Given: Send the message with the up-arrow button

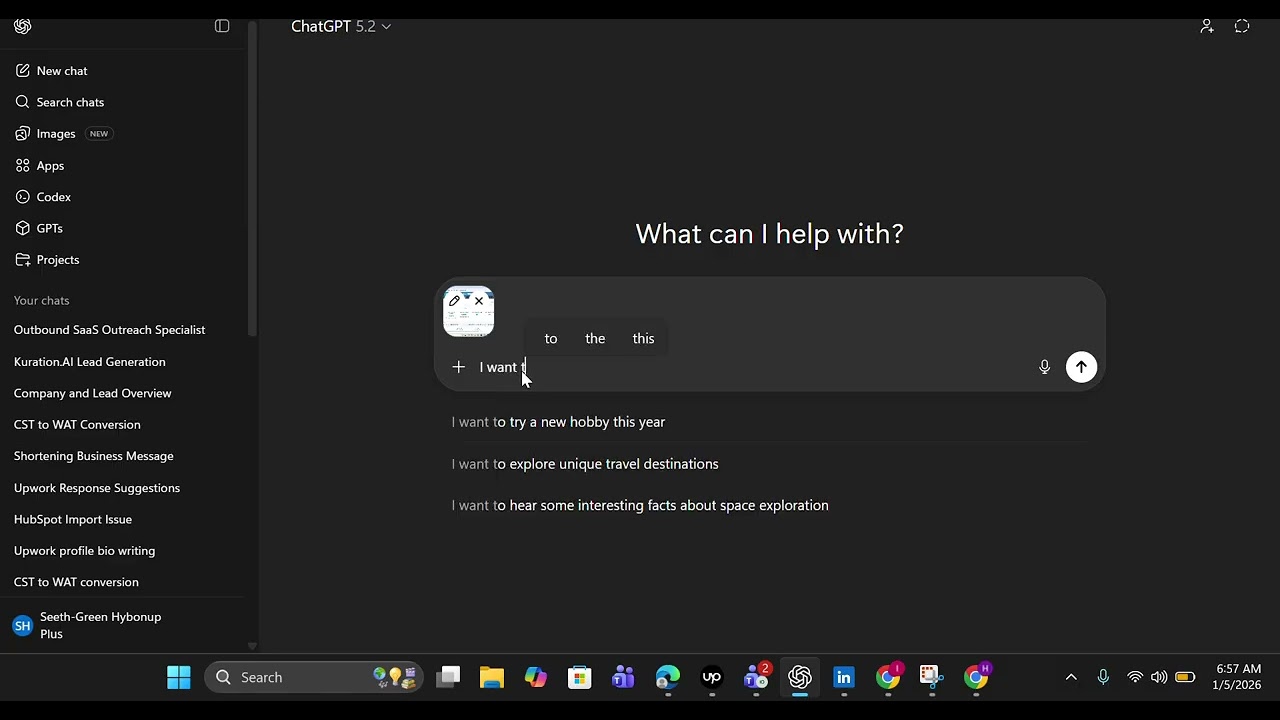Looking at the screenshot, I should click(1081, 367).
